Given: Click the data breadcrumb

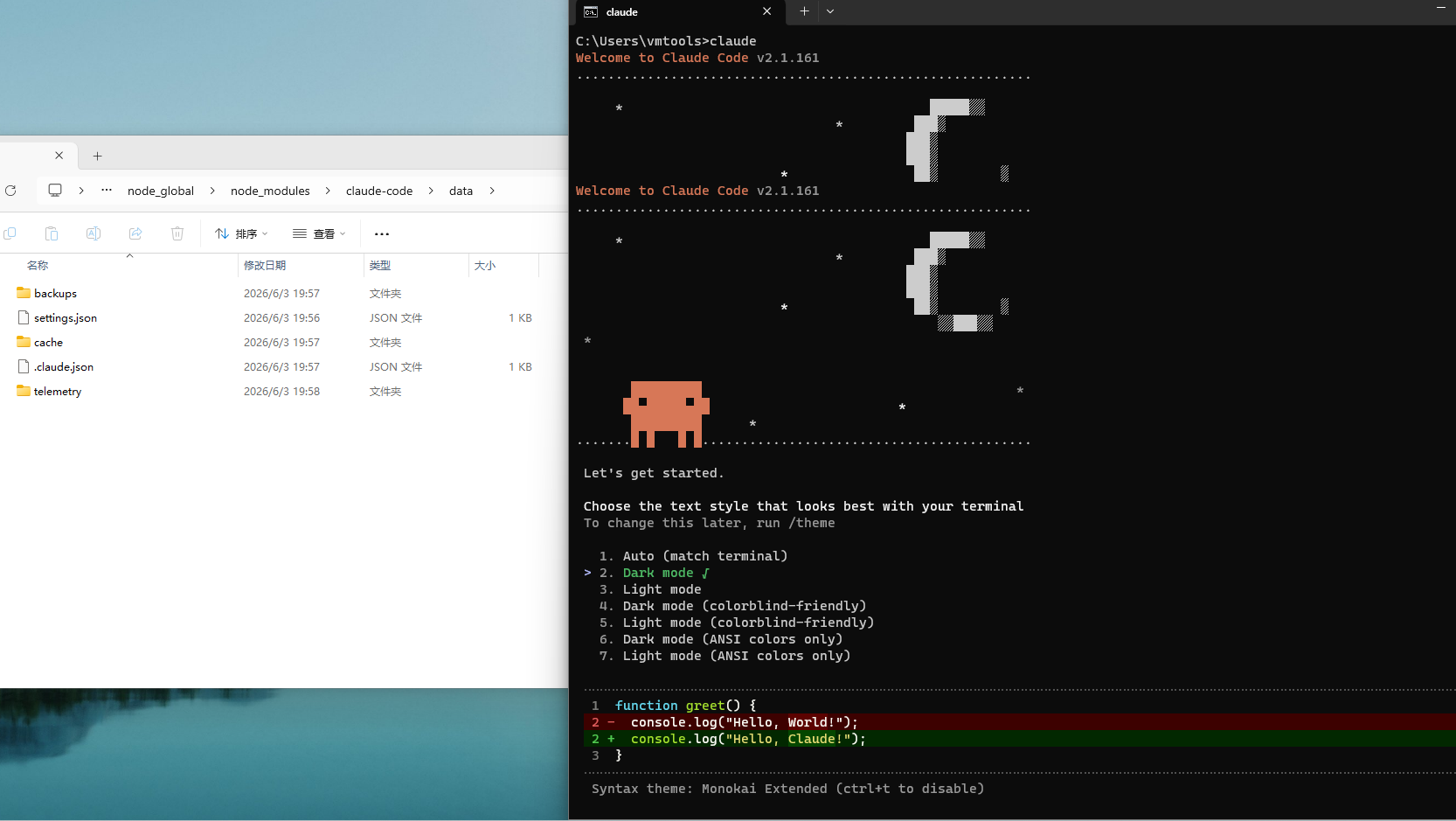Looking at the screenshot, I should [x=461, y=191].
